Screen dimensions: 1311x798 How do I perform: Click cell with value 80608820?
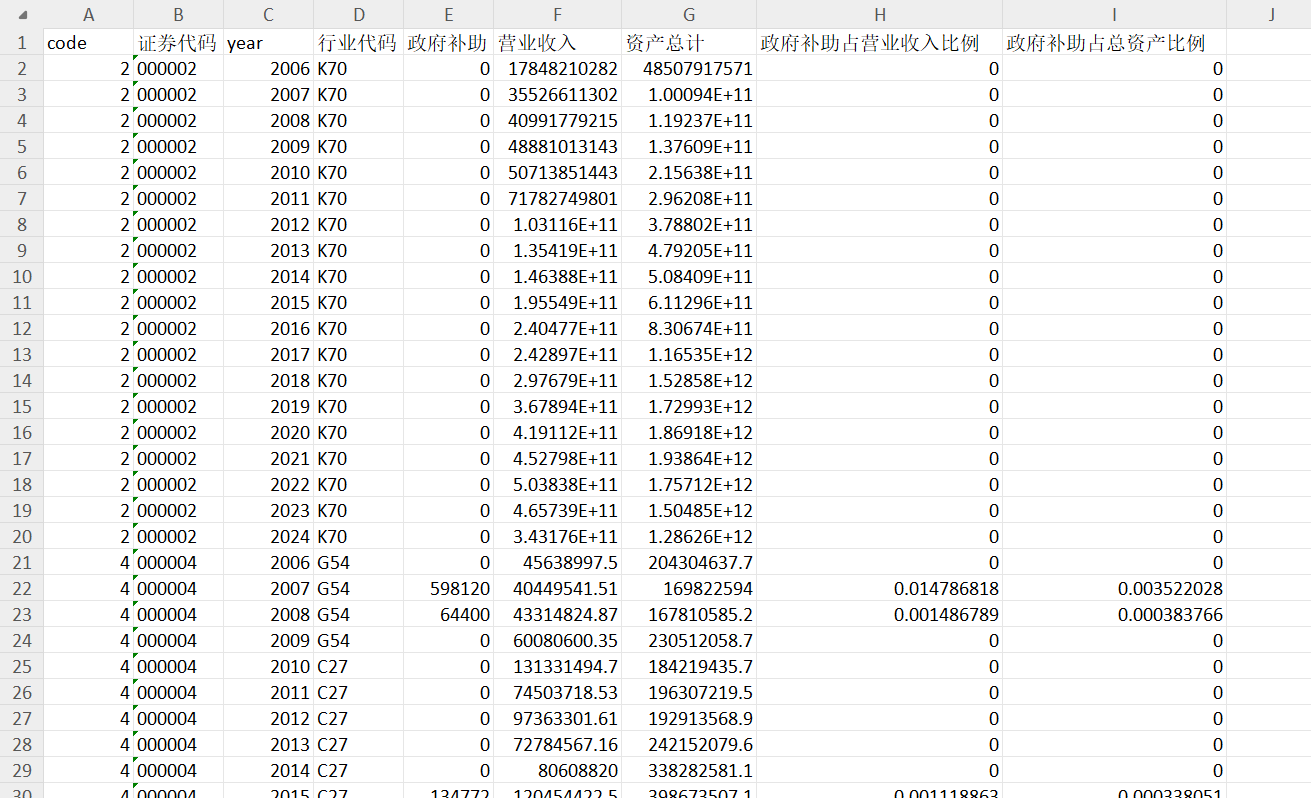point(558,771)
